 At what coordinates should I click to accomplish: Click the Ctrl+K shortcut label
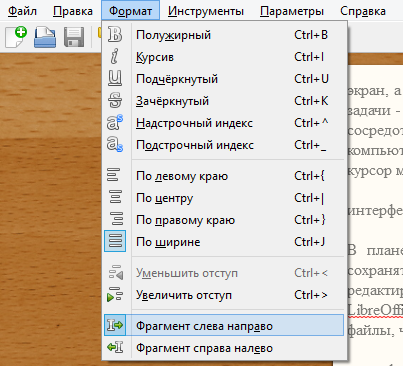pos(311,101)
